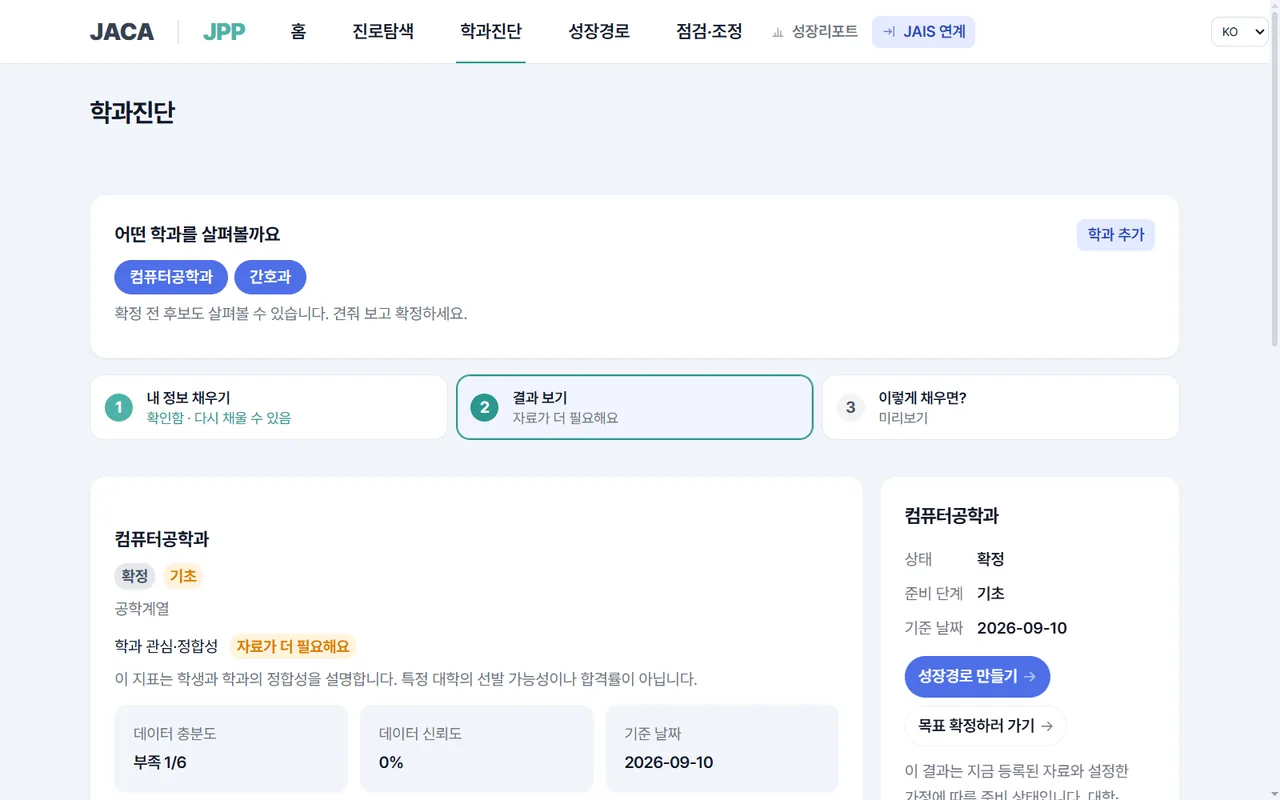
Task: Open the 성장경로 menu
Action: [599, 32]
